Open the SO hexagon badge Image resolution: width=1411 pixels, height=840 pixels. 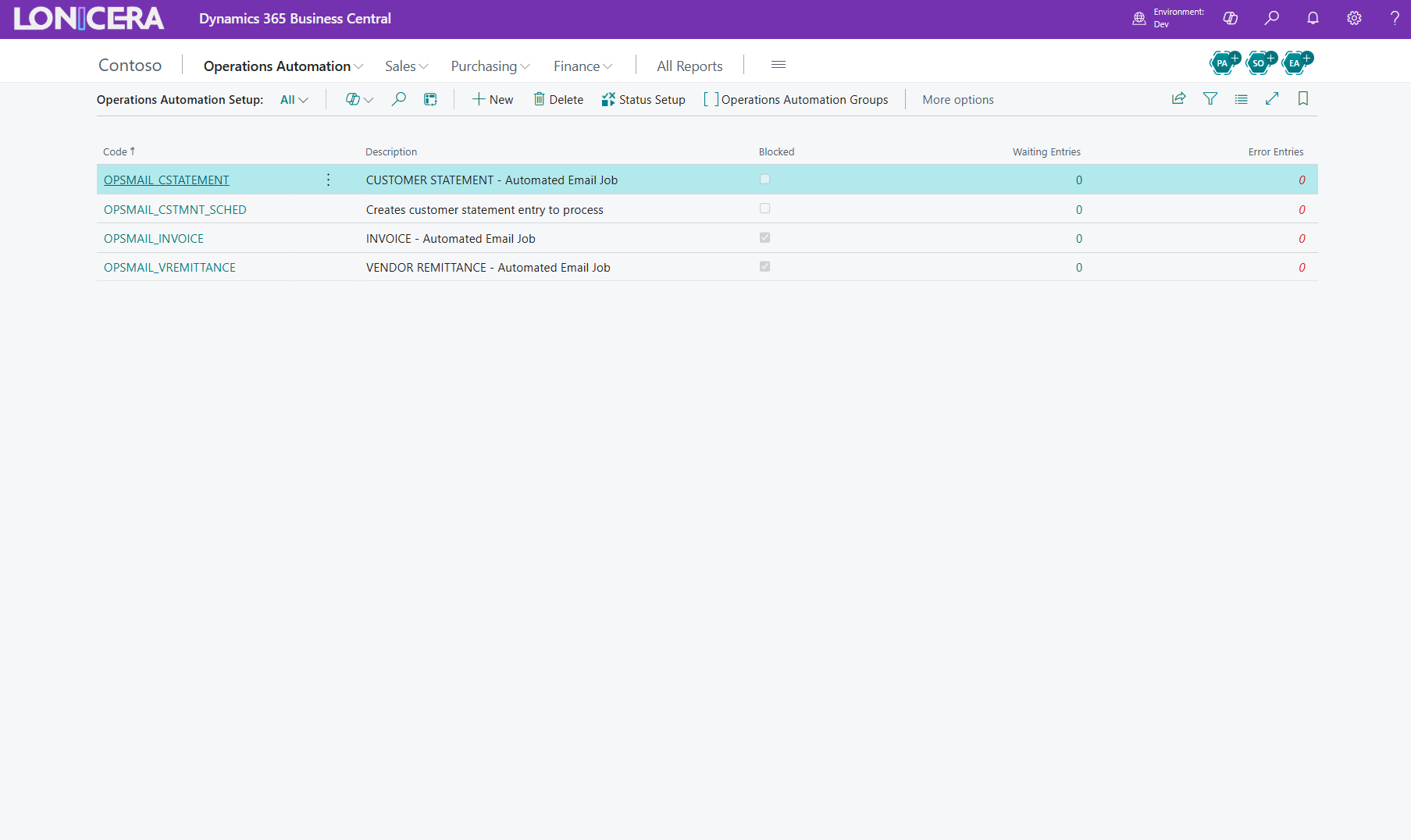(1260, 62)
